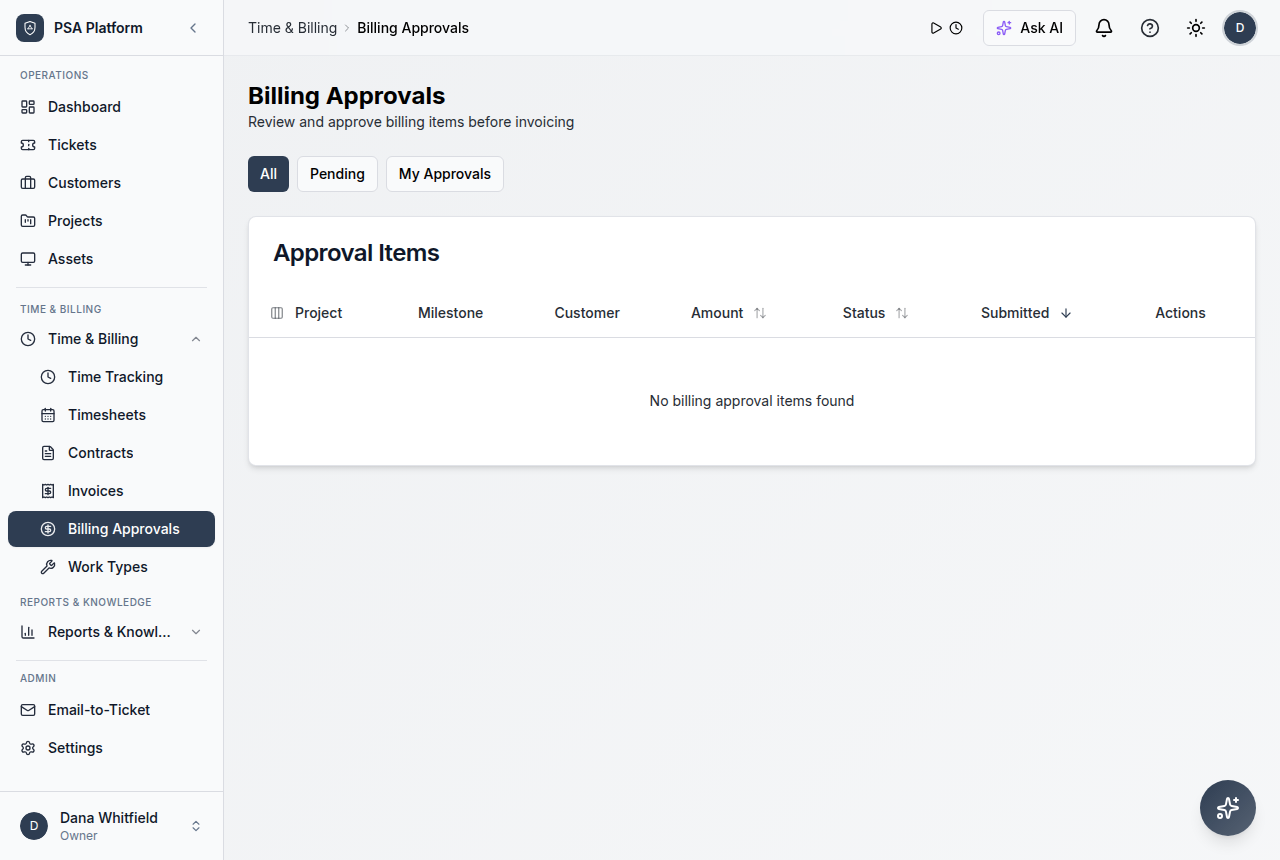
Task: Open the floating AI sparkle button
Action: (1228, 808)
